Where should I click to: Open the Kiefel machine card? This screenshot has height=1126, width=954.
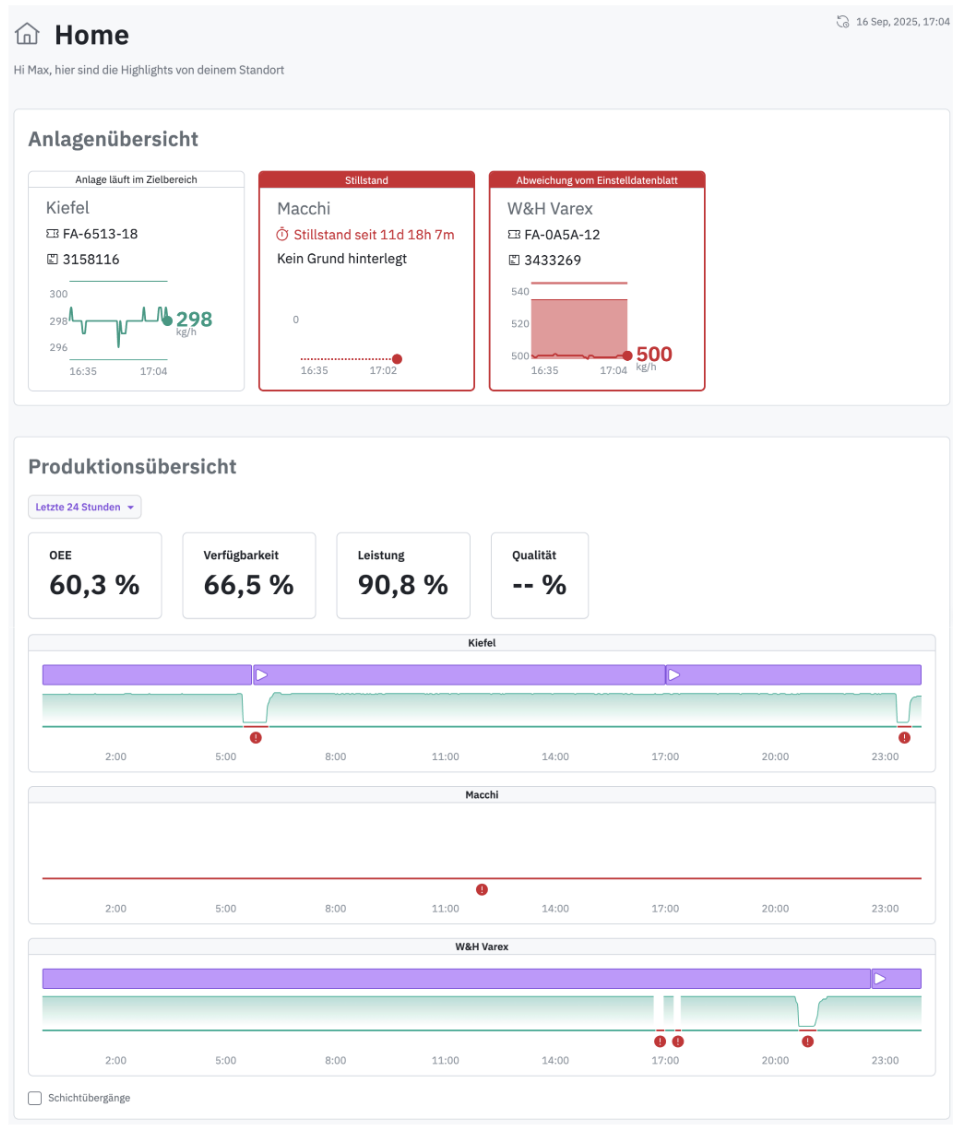coord(136,280)
